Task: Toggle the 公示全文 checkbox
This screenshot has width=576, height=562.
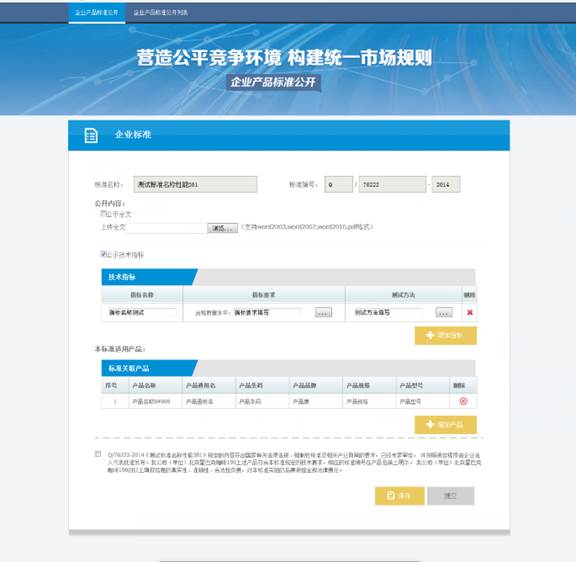Action: coord(103,213)
